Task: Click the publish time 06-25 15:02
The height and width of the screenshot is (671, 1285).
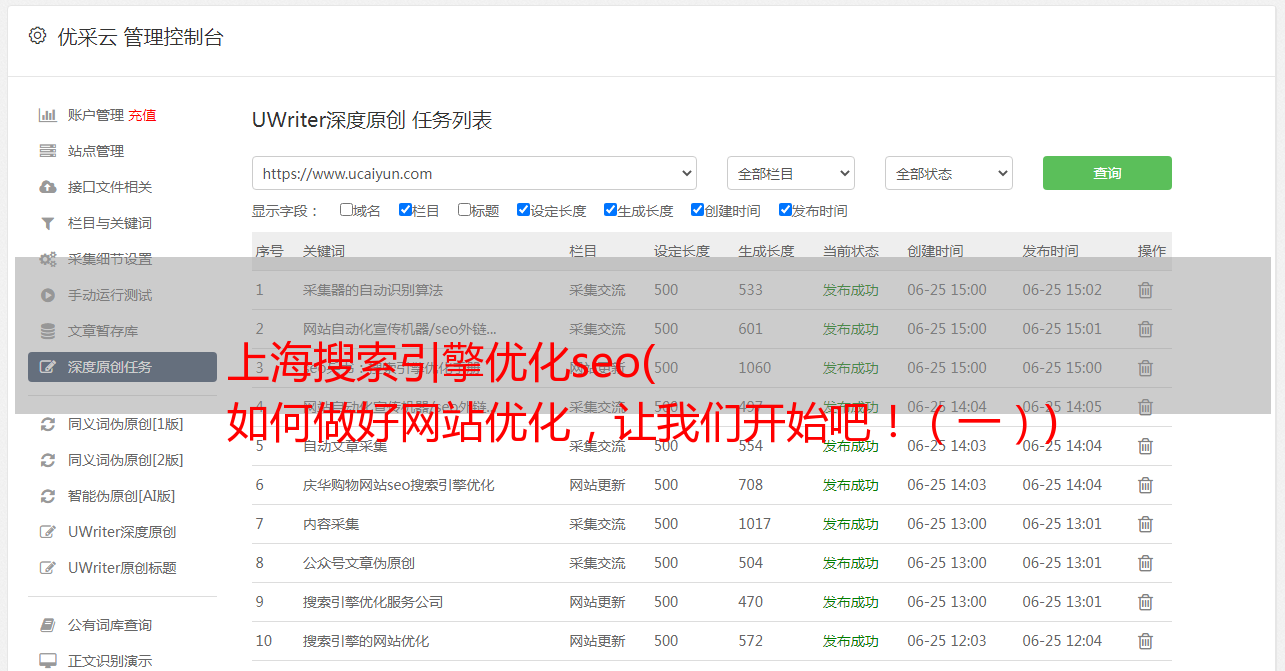Action: [1062, 290]
